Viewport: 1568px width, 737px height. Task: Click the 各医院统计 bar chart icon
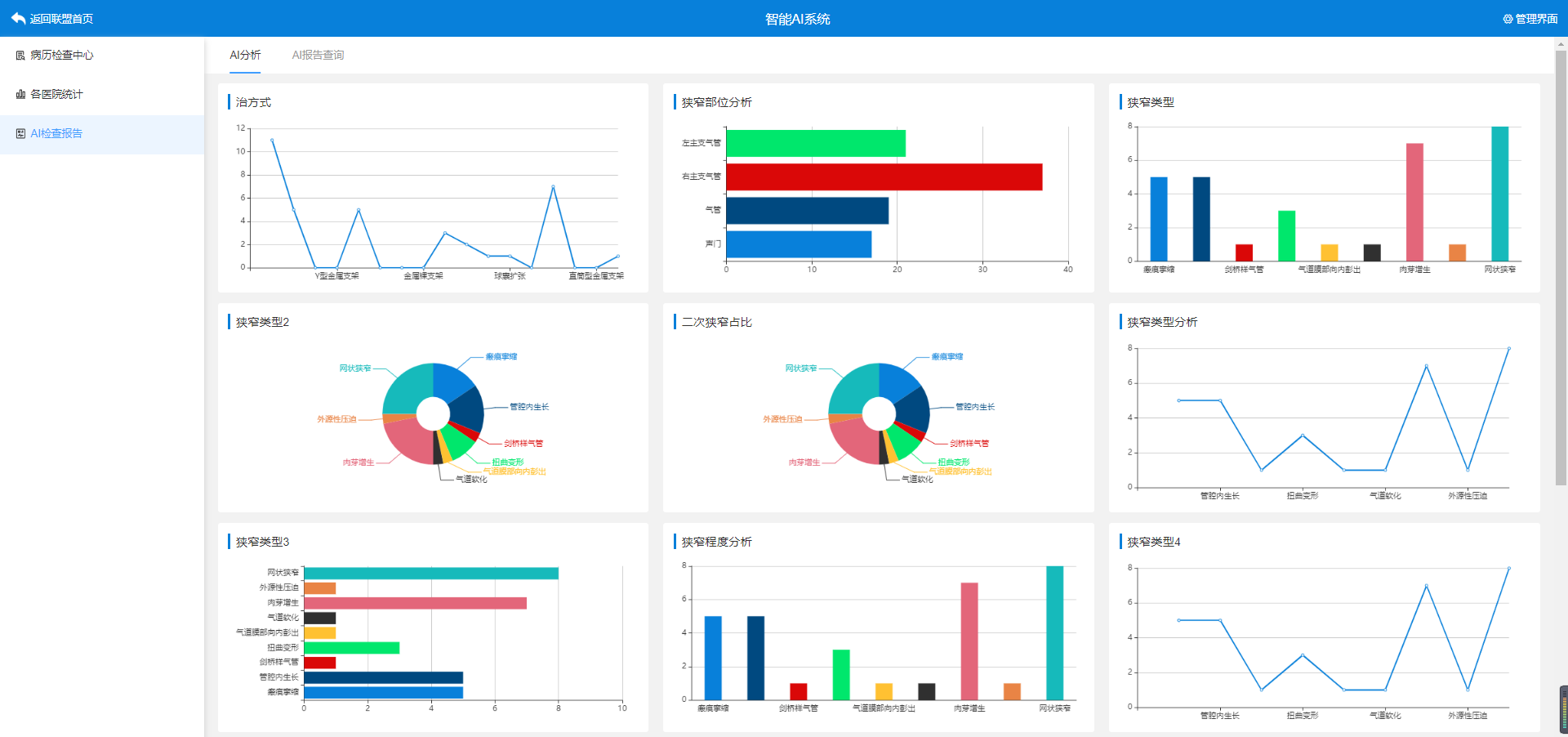(20, 95)
